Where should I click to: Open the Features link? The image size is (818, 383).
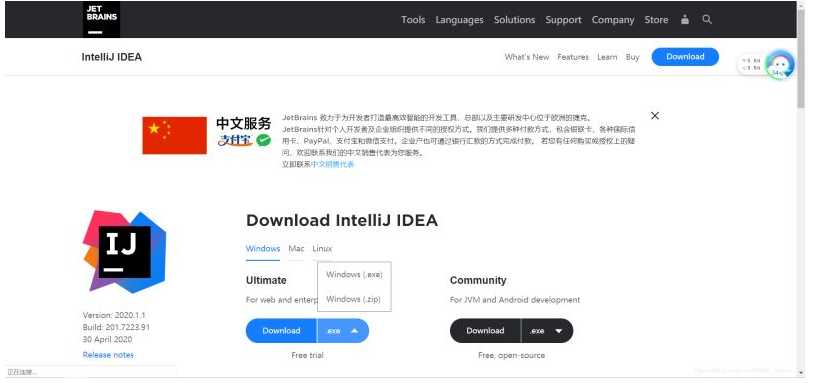coord(573,57)
